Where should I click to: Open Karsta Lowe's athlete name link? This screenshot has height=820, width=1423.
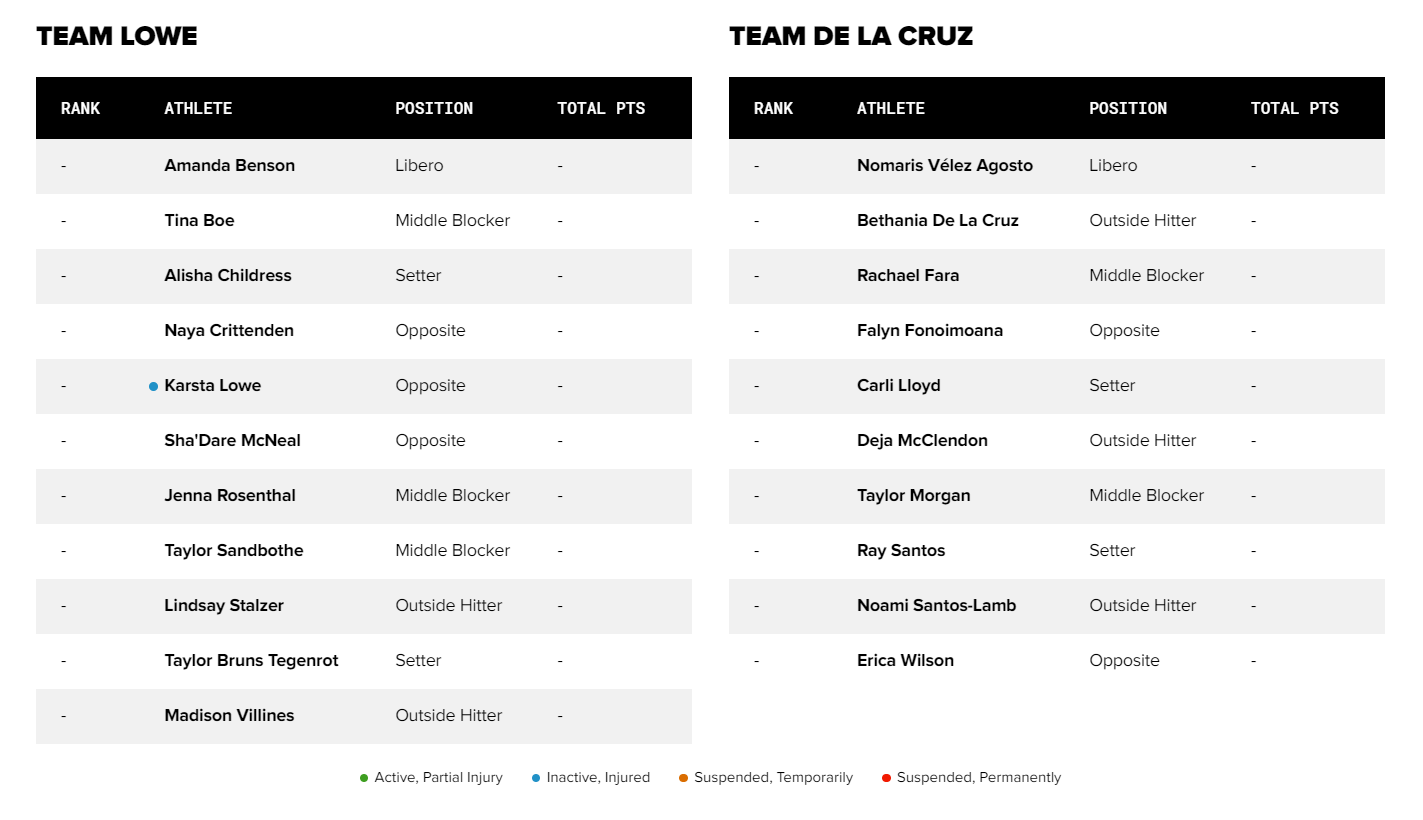pyautogui.click(x=213, y=386)
